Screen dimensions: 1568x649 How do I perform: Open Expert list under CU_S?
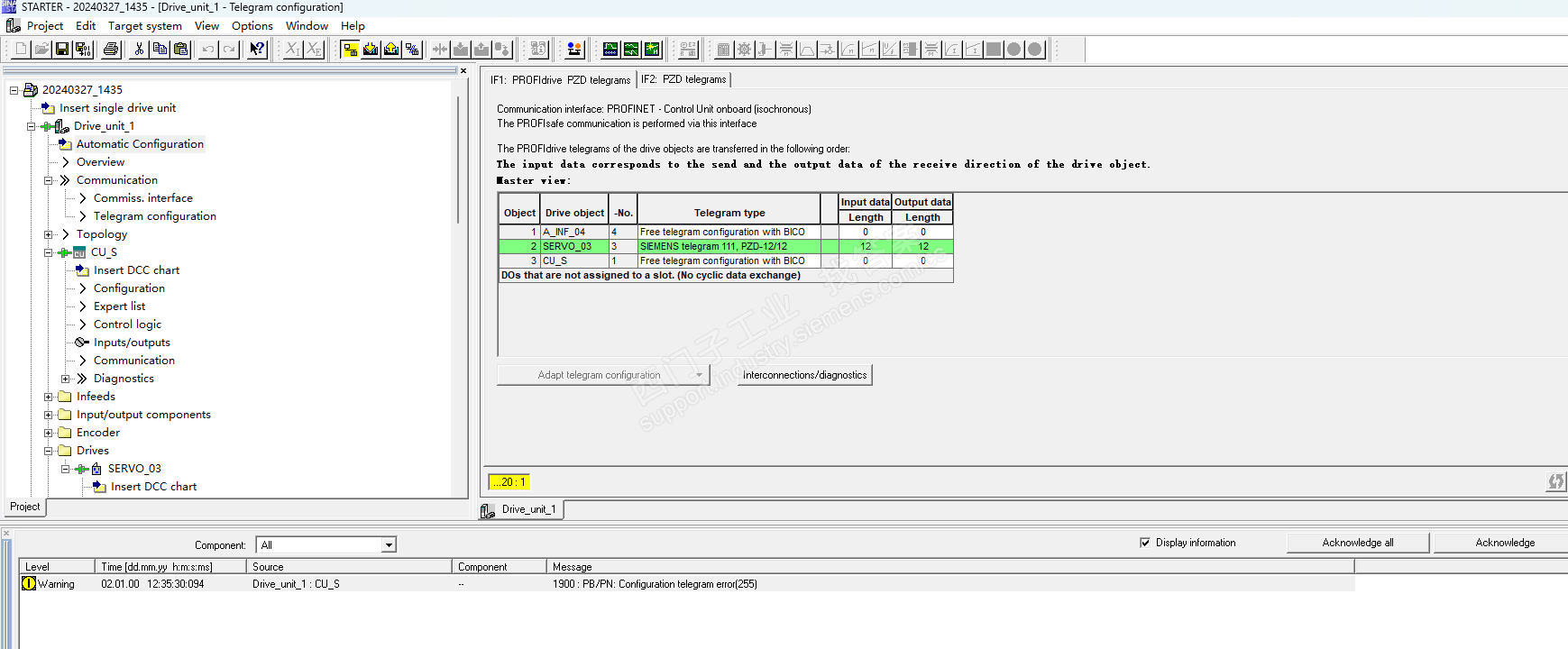[119, 306]
